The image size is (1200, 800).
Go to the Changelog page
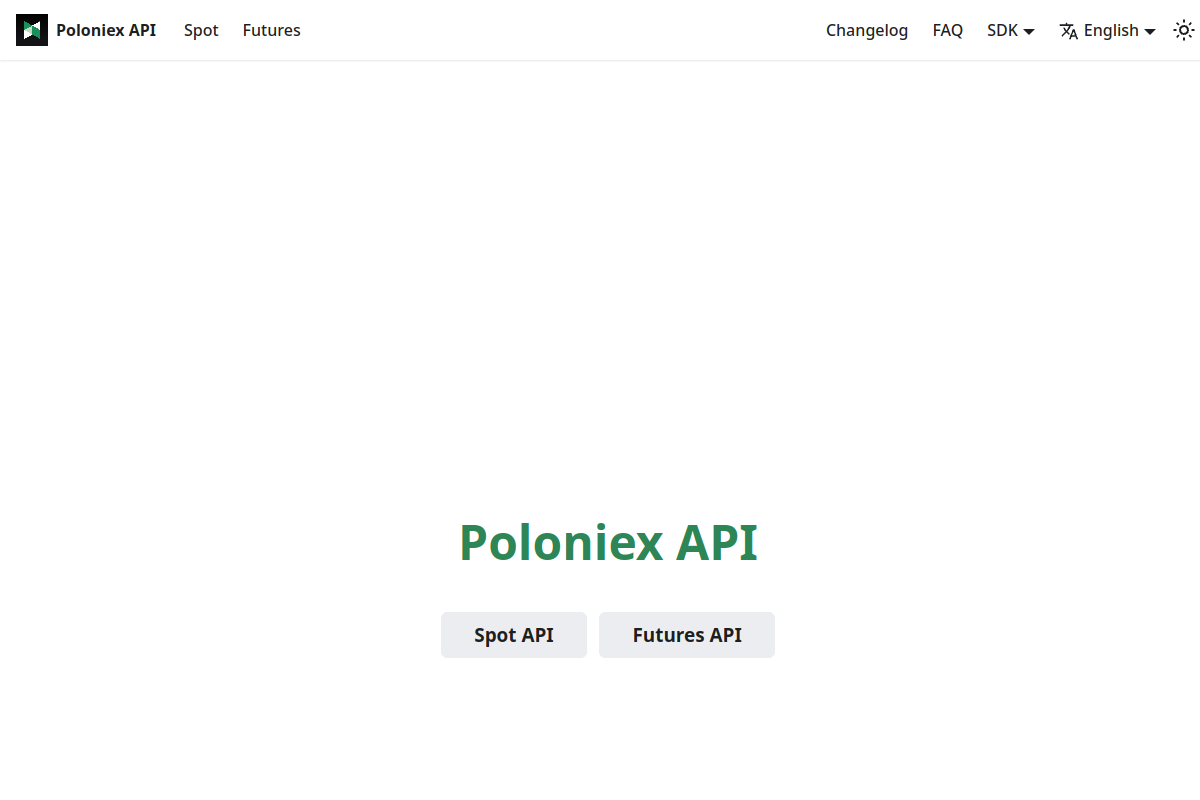pos(867,30)
